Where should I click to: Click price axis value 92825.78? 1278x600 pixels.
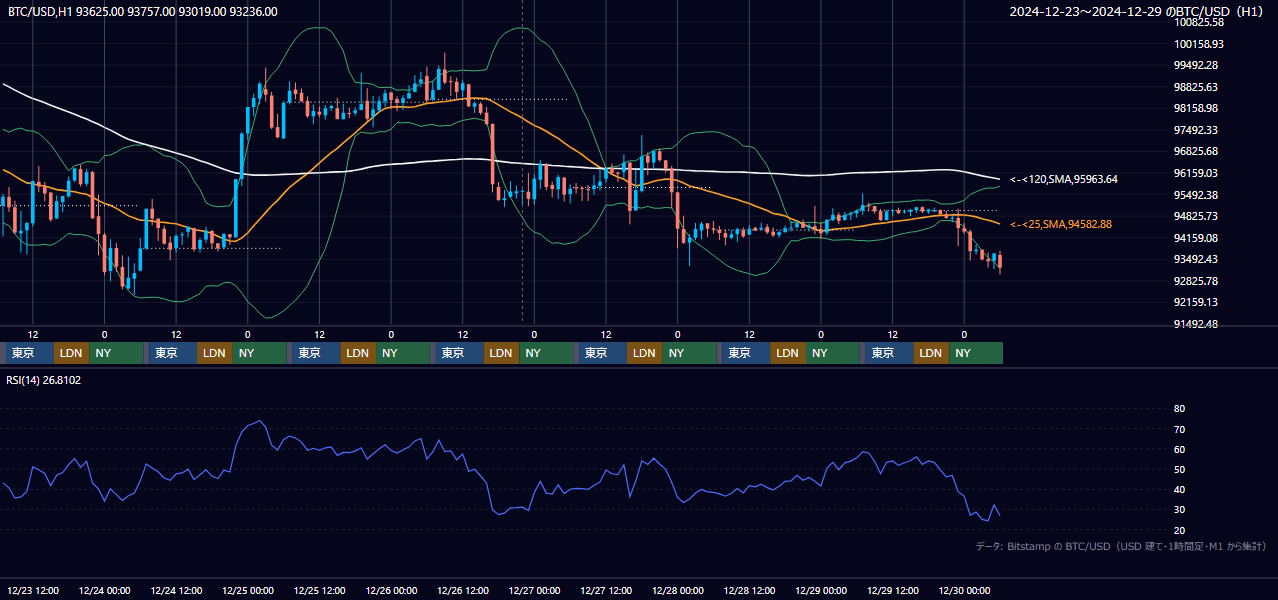point(1196,281)
